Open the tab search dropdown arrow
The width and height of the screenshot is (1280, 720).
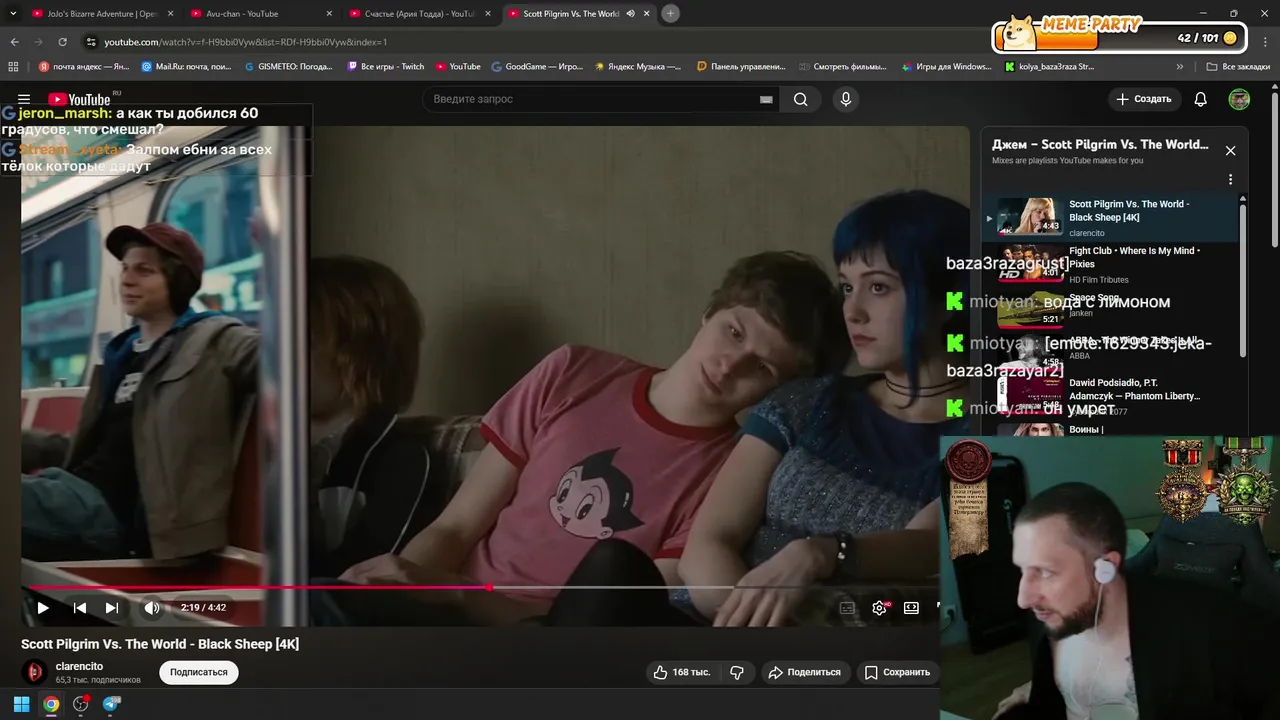click(x=13, y=14)
